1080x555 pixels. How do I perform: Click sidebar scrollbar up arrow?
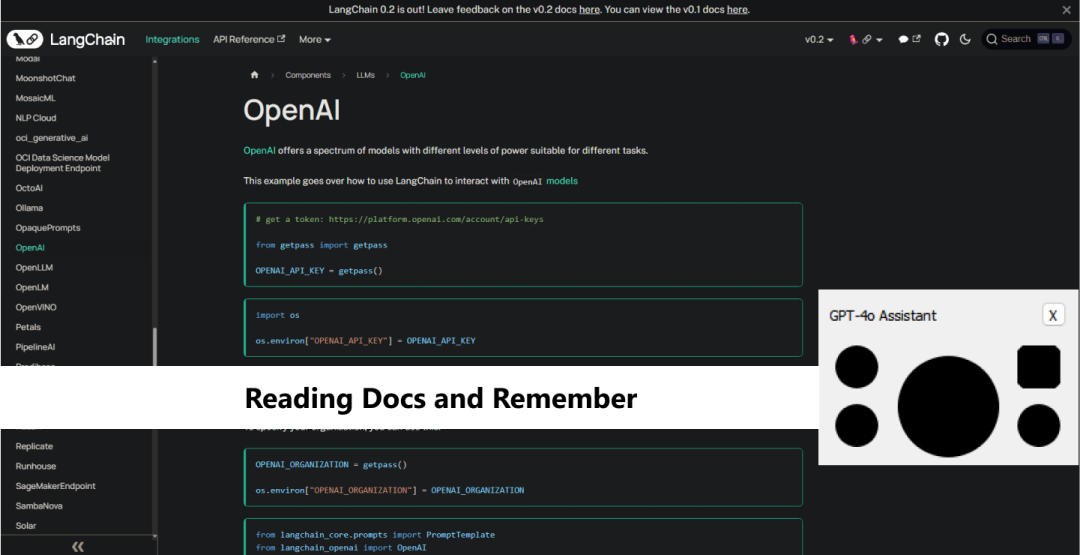pyautogui.click(x=154, y=61)
